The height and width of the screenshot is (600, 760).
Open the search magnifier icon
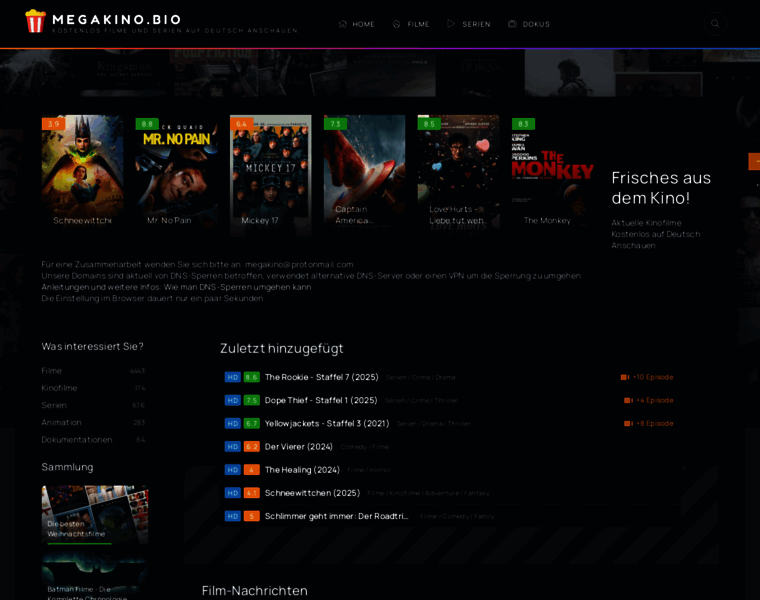point(715,24)
